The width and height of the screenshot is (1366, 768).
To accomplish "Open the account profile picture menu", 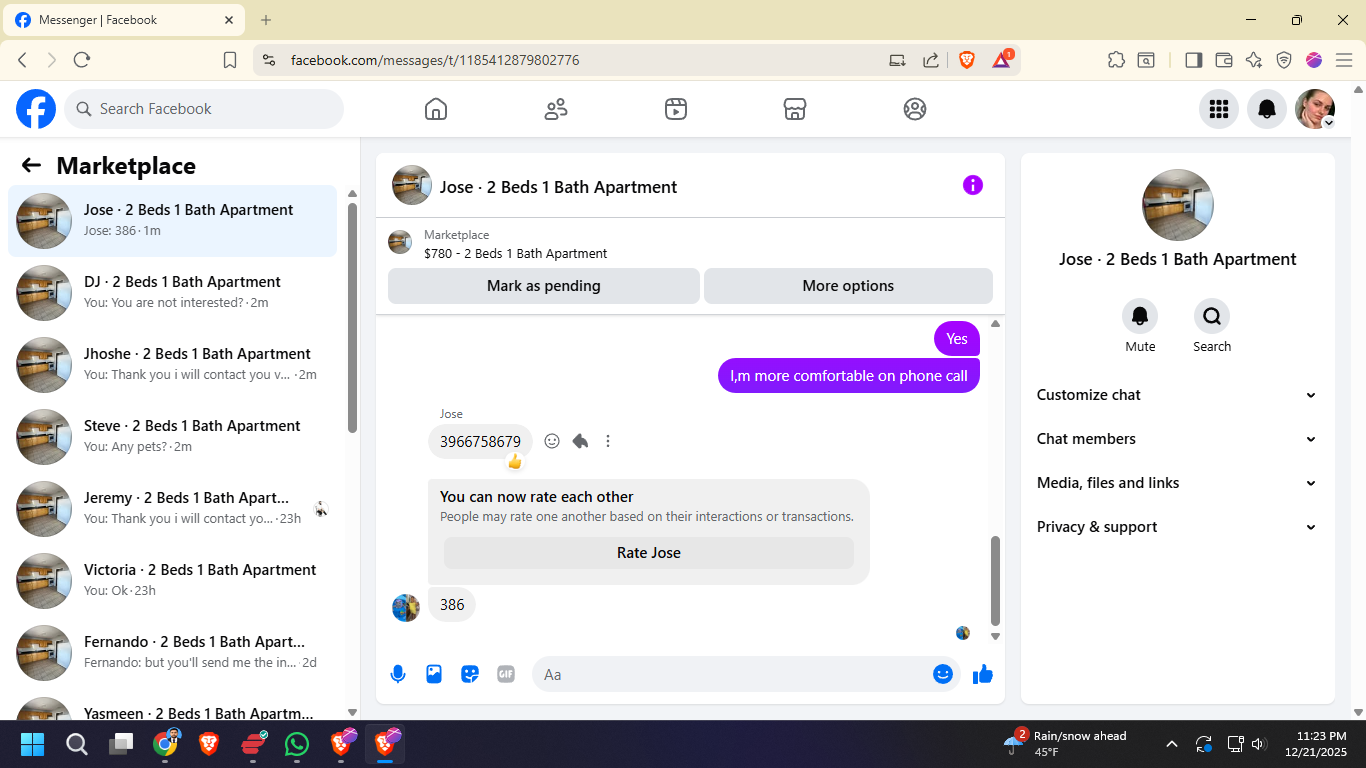I will (1315, 109).
